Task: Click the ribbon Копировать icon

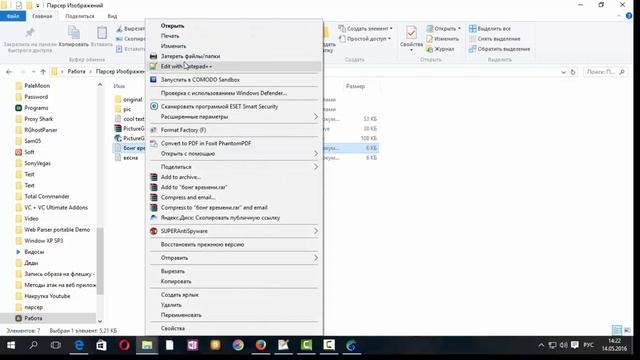Action: [x=74, y=33]
